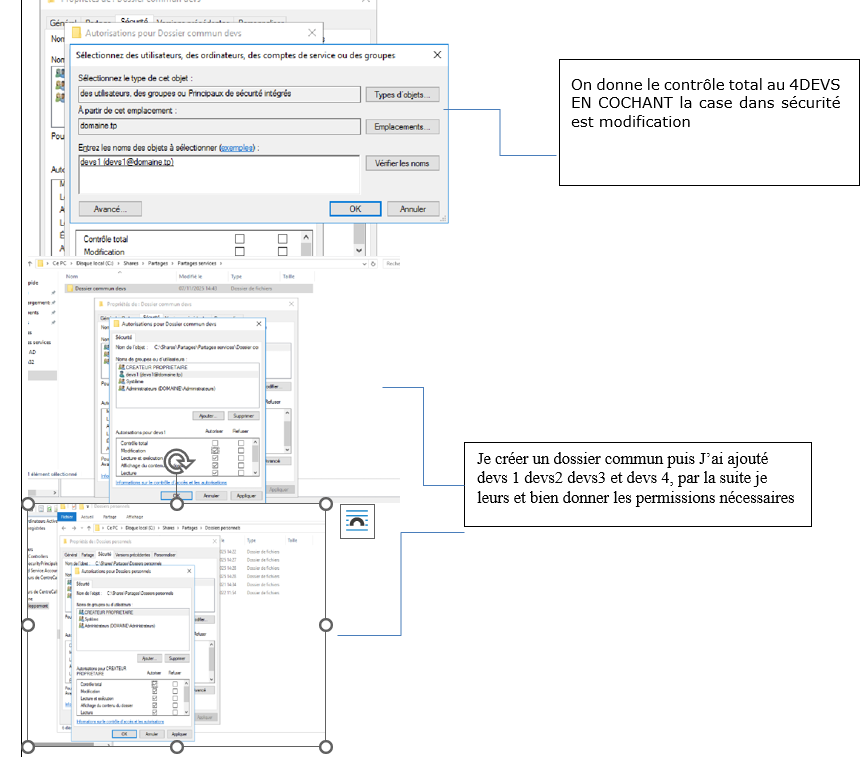
Task: Open the Avancé... options
Action: tap(110, 209)
